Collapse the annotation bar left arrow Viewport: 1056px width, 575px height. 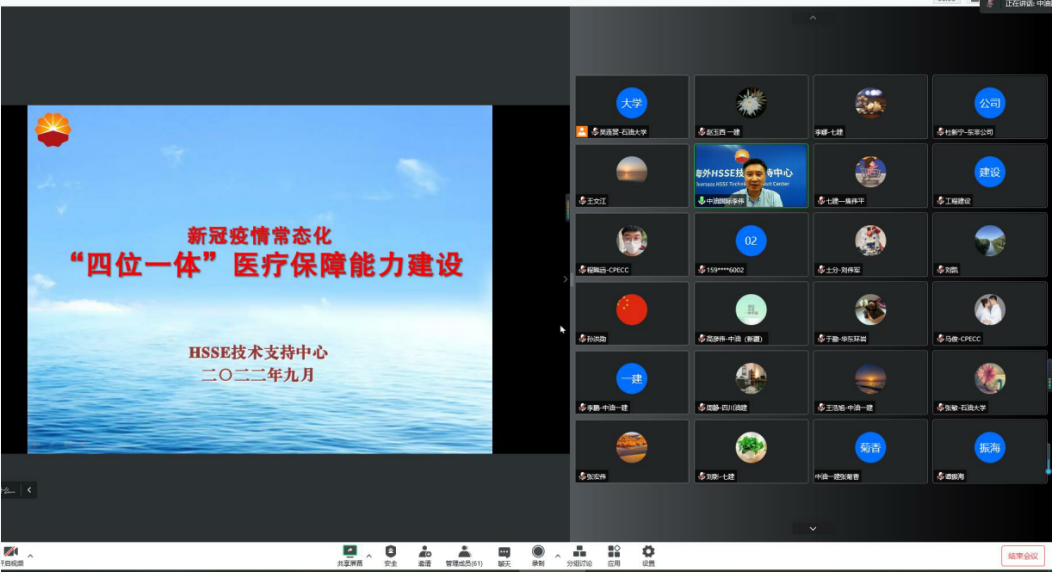(x=29, y=490)
